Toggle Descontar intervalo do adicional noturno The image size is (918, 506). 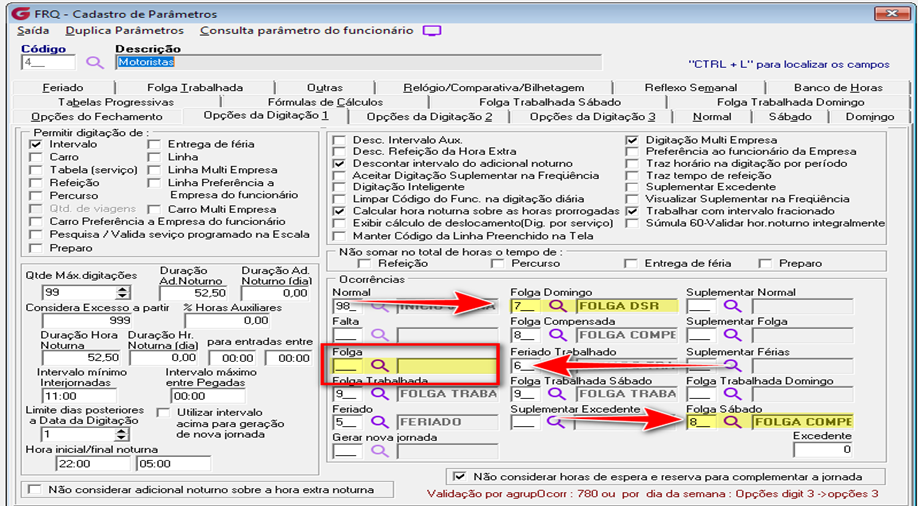(x=339, y=163)
